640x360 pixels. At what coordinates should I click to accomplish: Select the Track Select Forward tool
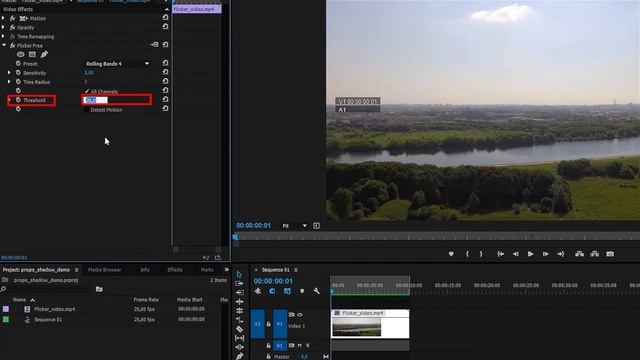(x=239, y=283)
